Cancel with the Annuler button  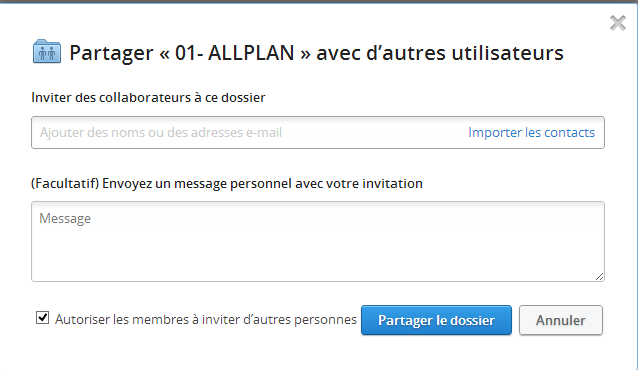pos(561,320)
